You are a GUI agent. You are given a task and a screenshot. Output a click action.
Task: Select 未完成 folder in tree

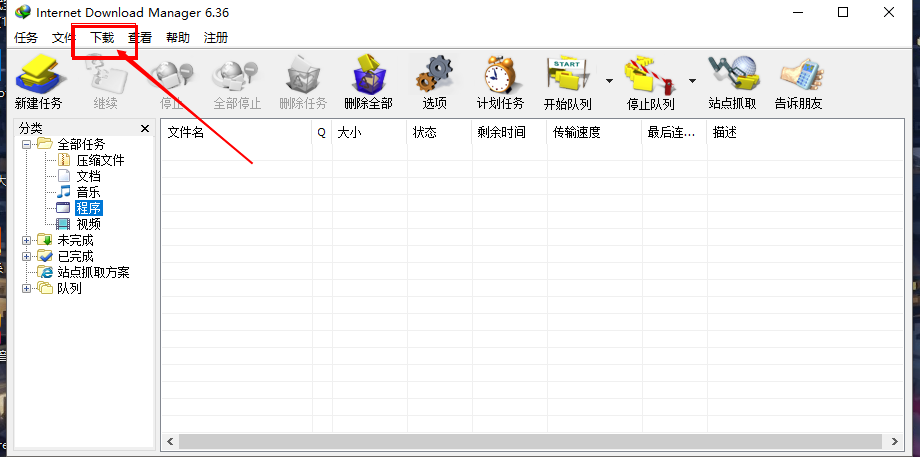(75, 241)
